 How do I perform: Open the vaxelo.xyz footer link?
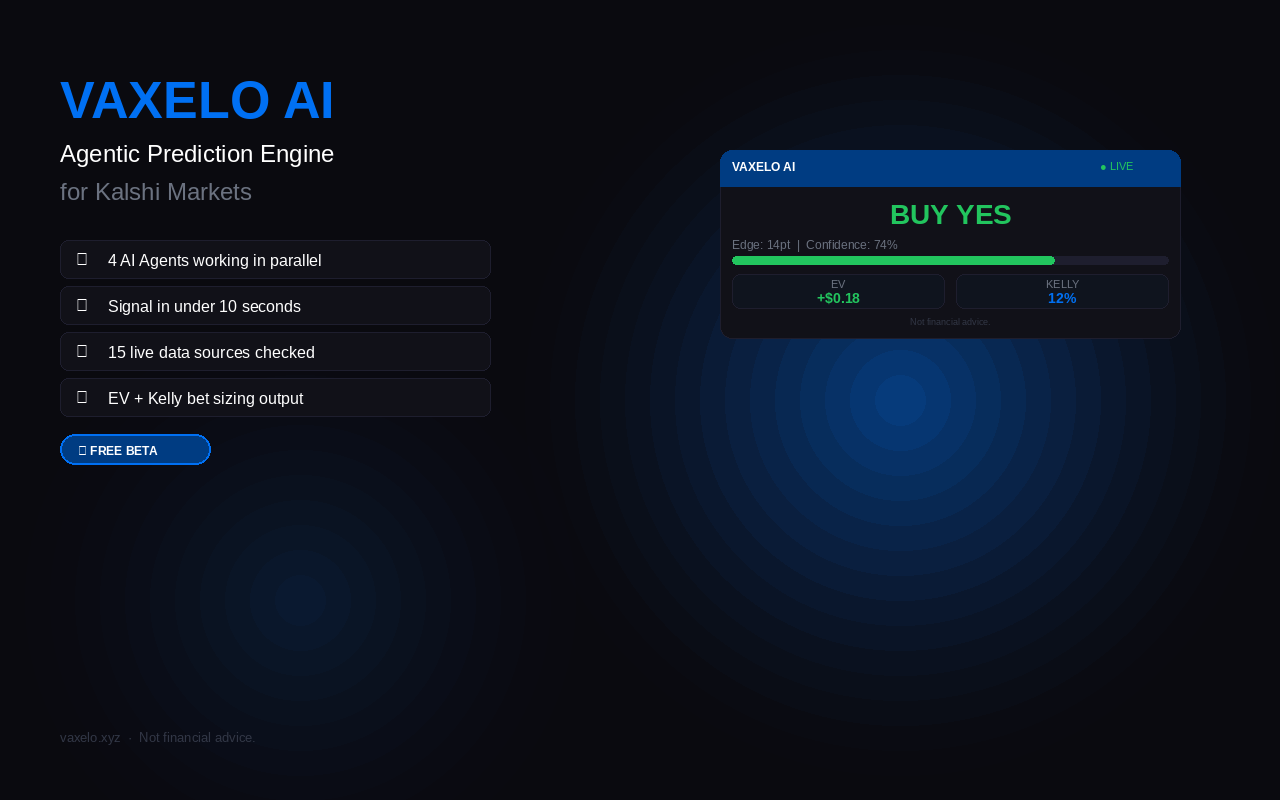90,738
